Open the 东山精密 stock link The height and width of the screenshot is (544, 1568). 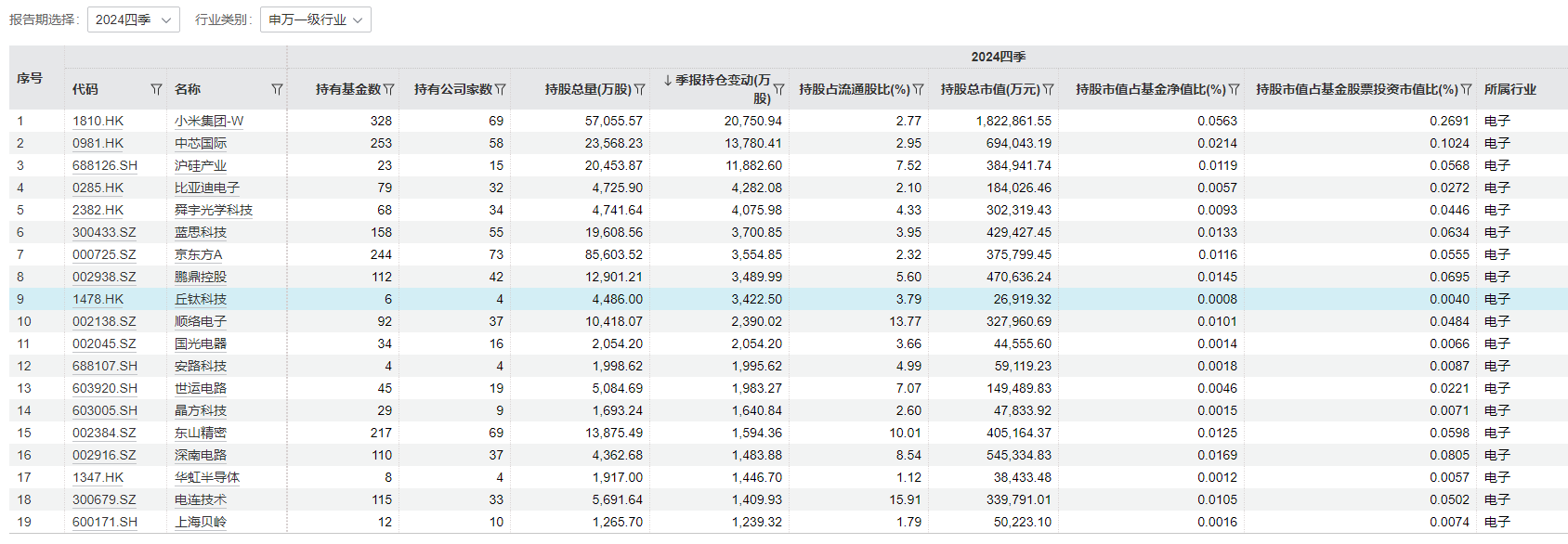201,433
